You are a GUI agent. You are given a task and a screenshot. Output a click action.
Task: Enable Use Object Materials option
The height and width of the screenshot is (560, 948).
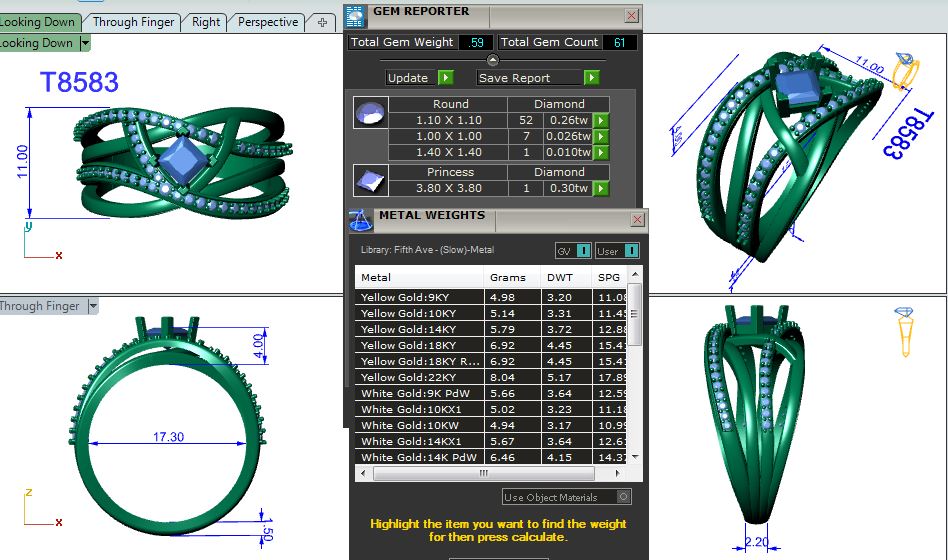(x=623, y=497)
